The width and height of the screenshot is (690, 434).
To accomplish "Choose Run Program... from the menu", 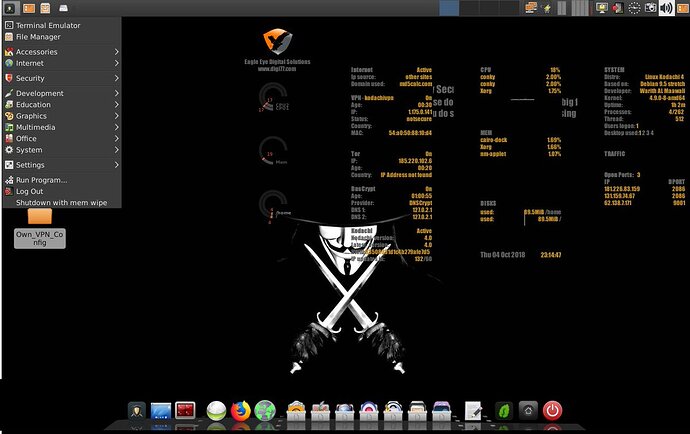I will tap(62, 180).
